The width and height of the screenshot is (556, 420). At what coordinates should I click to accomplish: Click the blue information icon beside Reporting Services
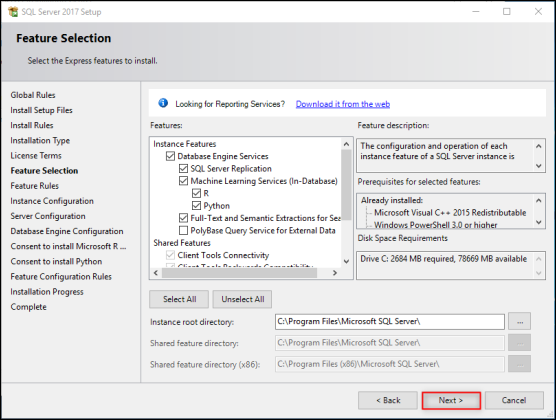pyautogui.click(x=163, y=103)
